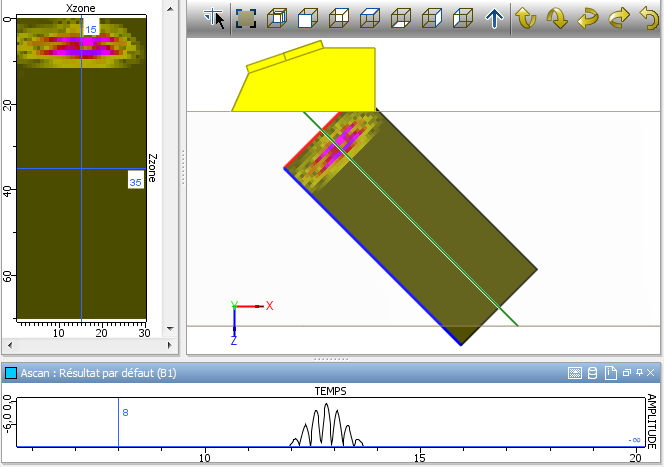Screen dimensions: 664x467
Task: Choose the cube view with white front face
Action: click(308, 18)
